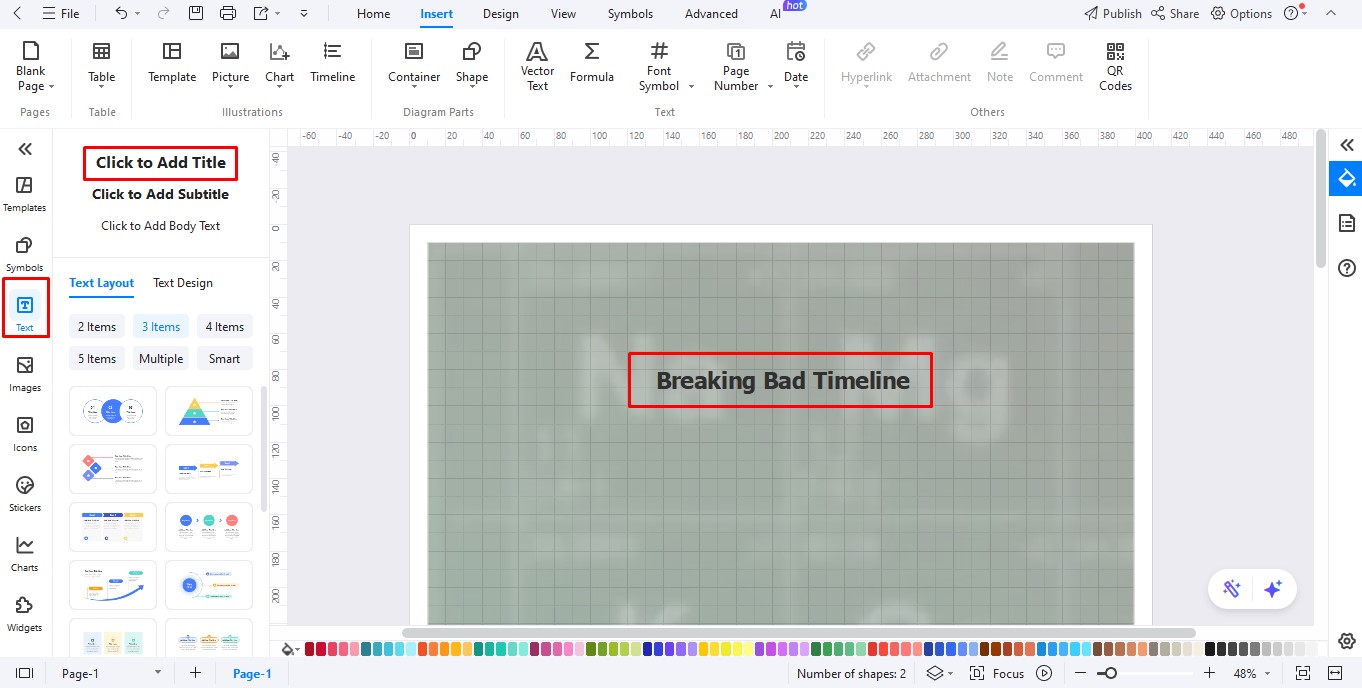Pick the first red swatch in color bar

pyautogui.click(x=310, y=649)
